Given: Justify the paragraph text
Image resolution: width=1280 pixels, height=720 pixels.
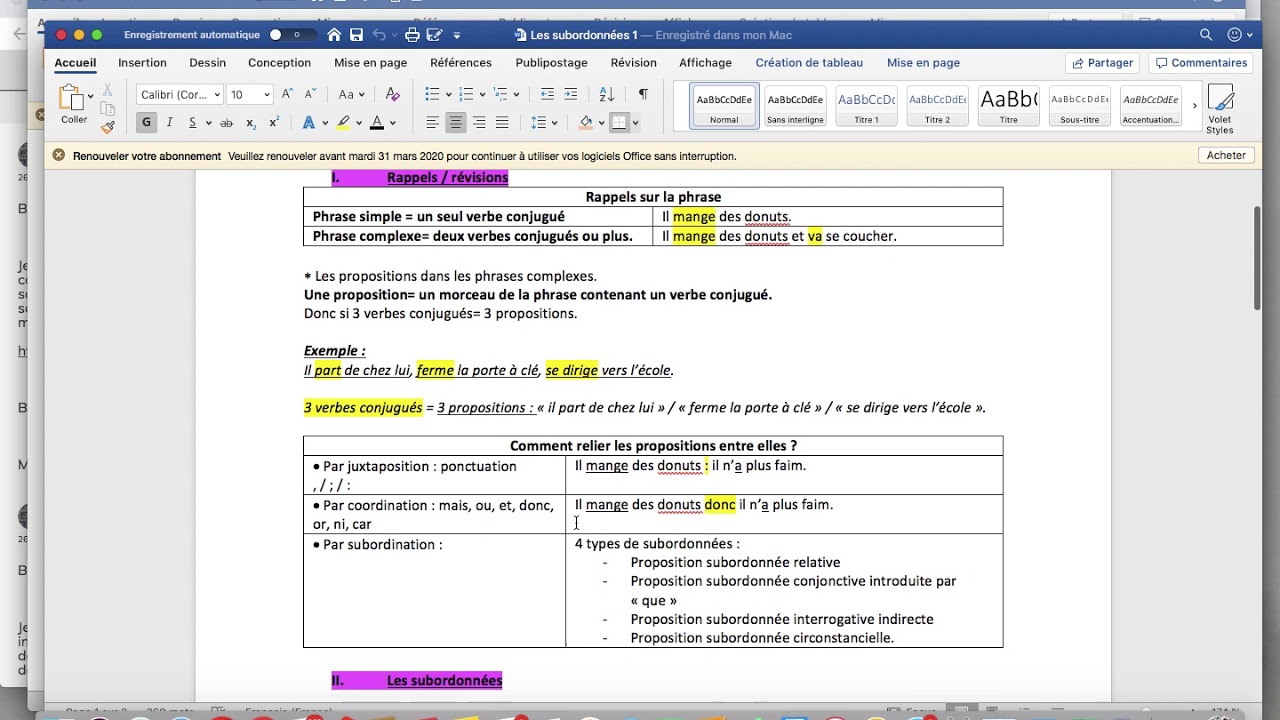Looking at the screenshot, I should coord(502,123).
